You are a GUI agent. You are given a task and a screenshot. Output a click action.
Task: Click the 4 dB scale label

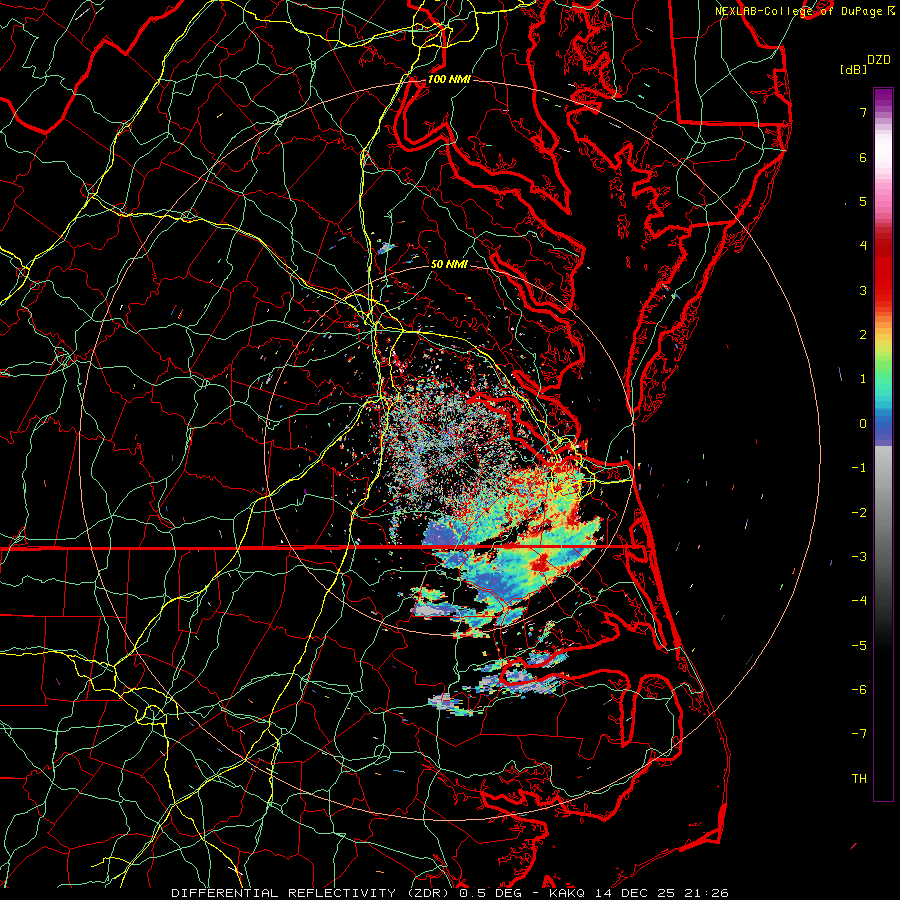863,246
